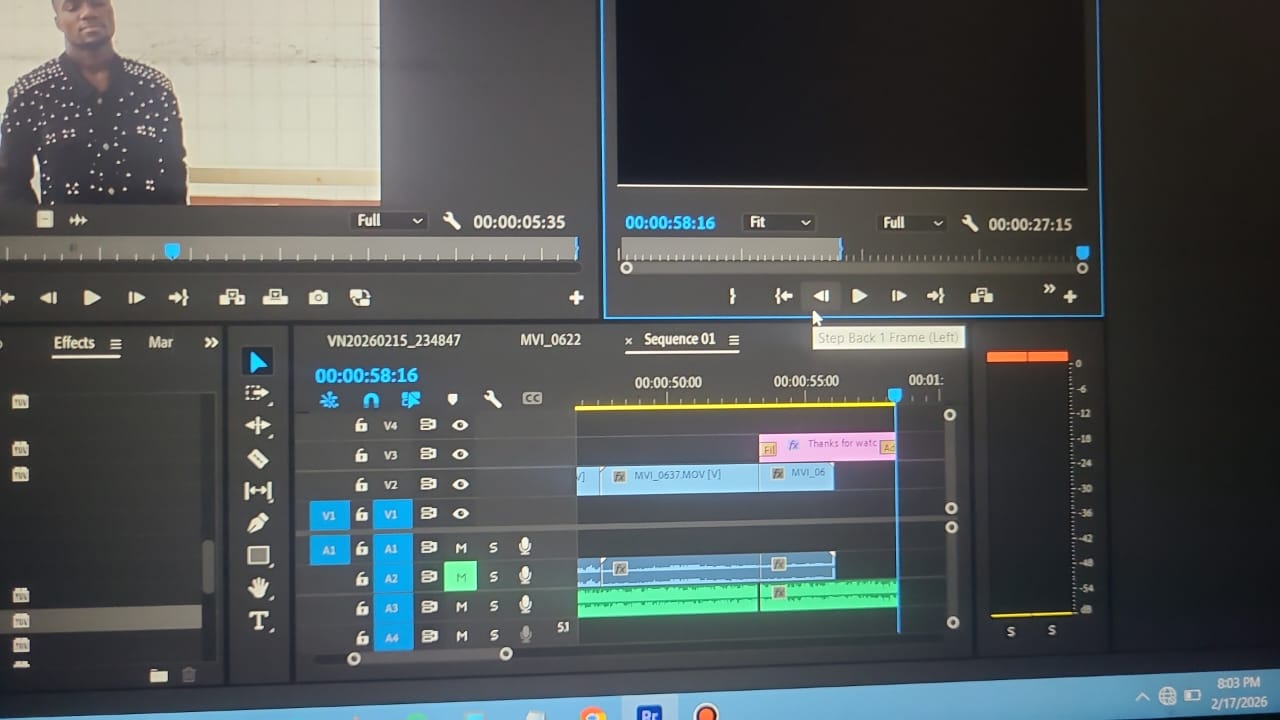Select the Slip tool
The height and width of the screenshot is (720, 1280).
pyautogui.click(x=258, y=491)
